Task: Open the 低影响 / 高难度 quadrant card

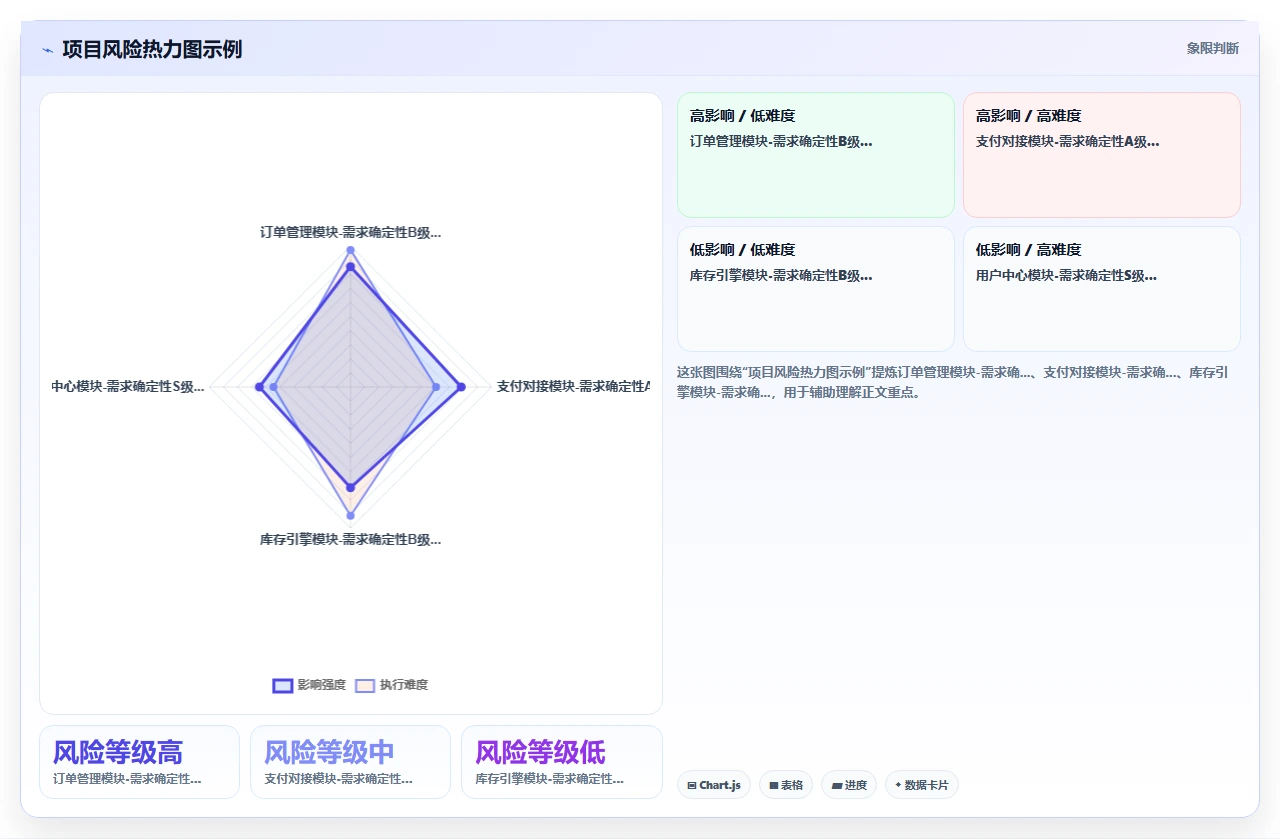Action: coord(1102,289)
